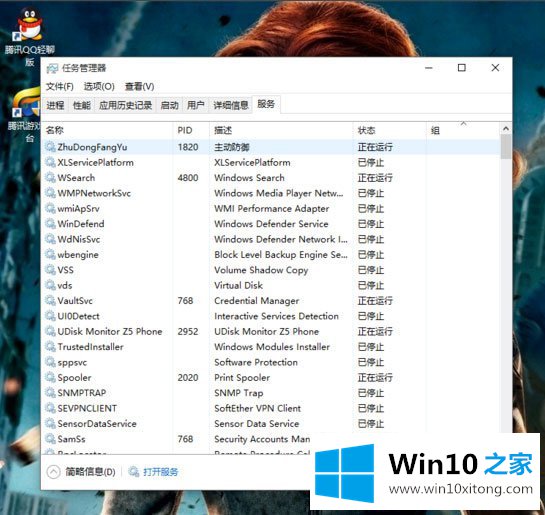This screenshot has height=515, width=545.
Task: Click the gear icon beside WMPNetworkSvc
Action: [x=51, y=193]
